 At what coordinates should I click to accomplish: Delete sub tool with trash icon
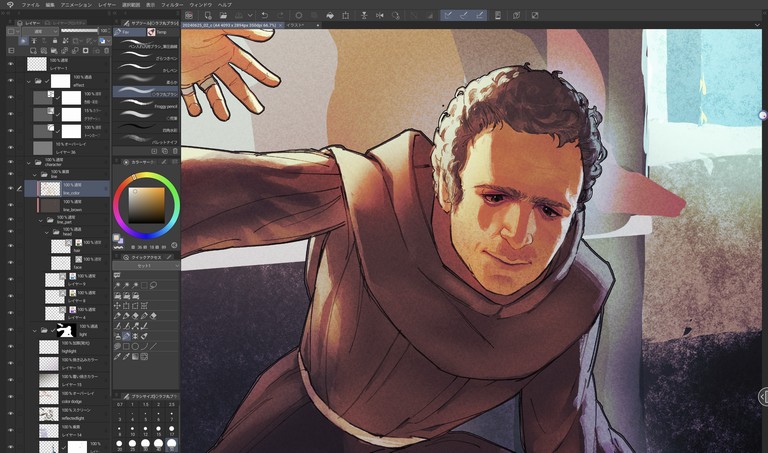point(175,151)
